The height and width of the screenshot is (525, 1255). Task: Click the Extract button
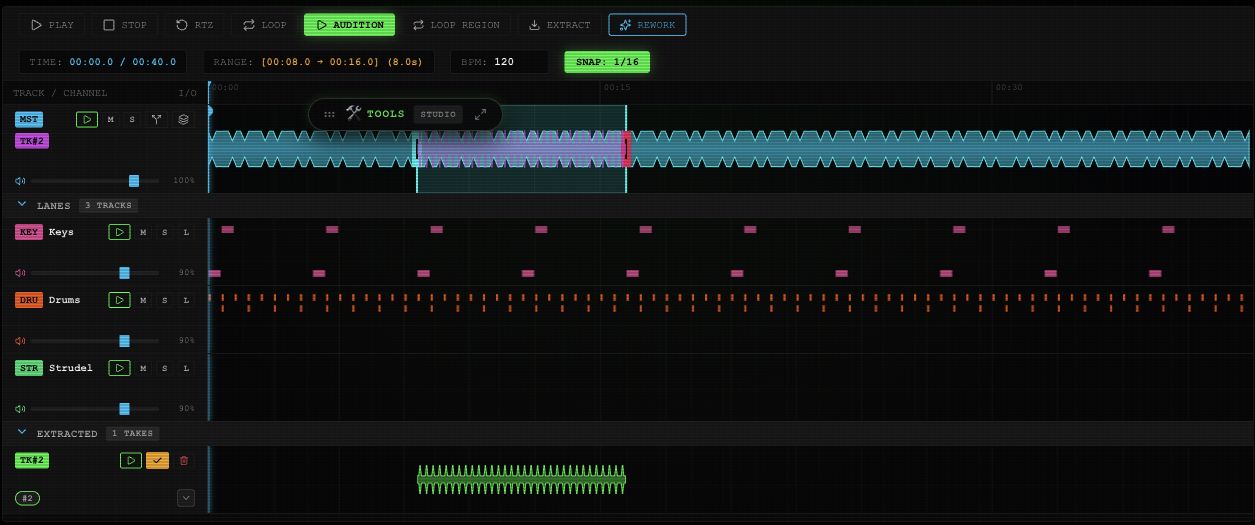click(x=559, y=25)
